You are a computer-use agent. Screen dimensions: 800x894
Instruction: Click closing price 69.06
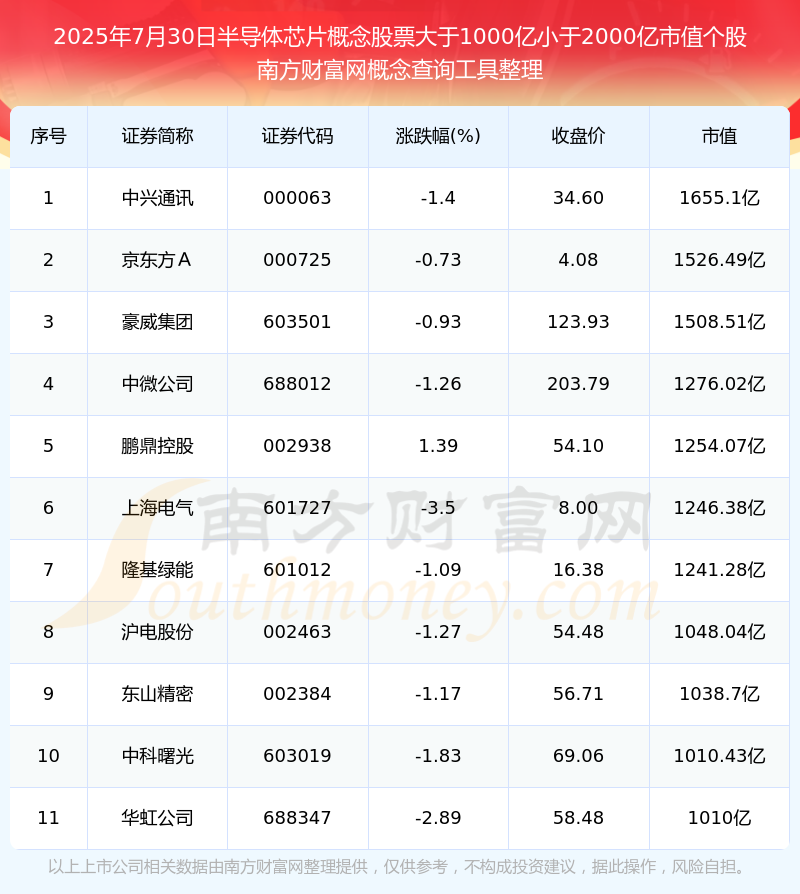578,756
